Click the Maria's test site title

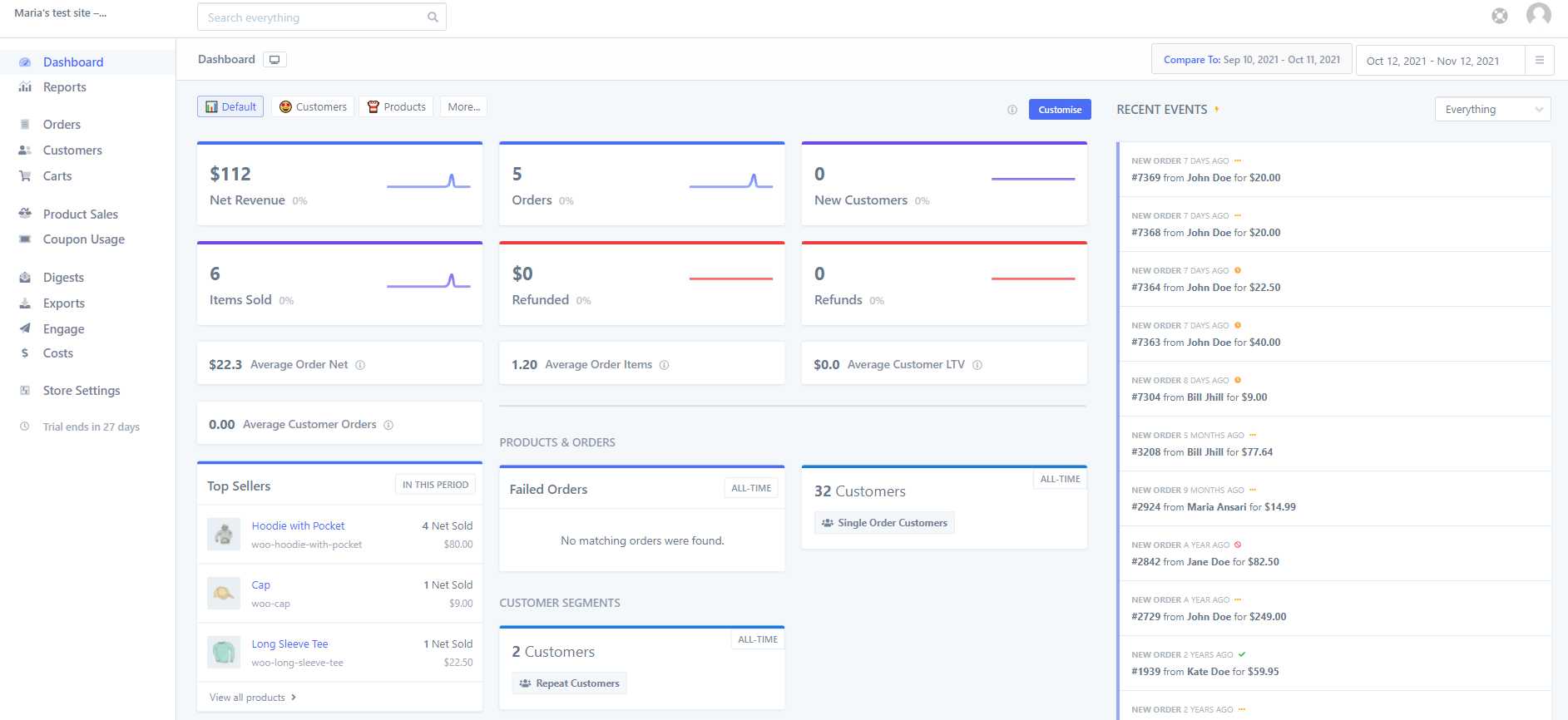click(60, 13)
